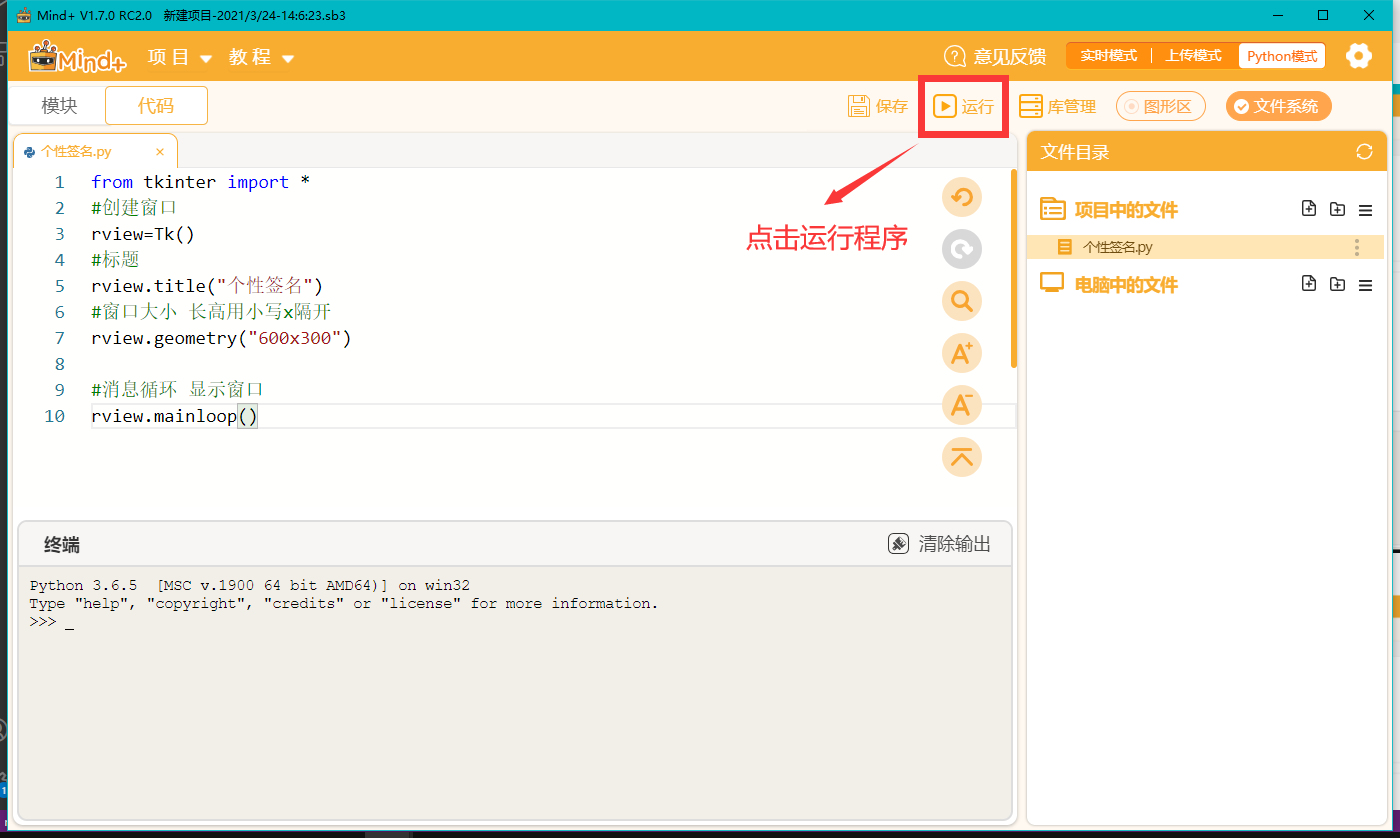Click the rview.mainloop() line
The width and height of the screenshot is (1400, 838).
174,416
